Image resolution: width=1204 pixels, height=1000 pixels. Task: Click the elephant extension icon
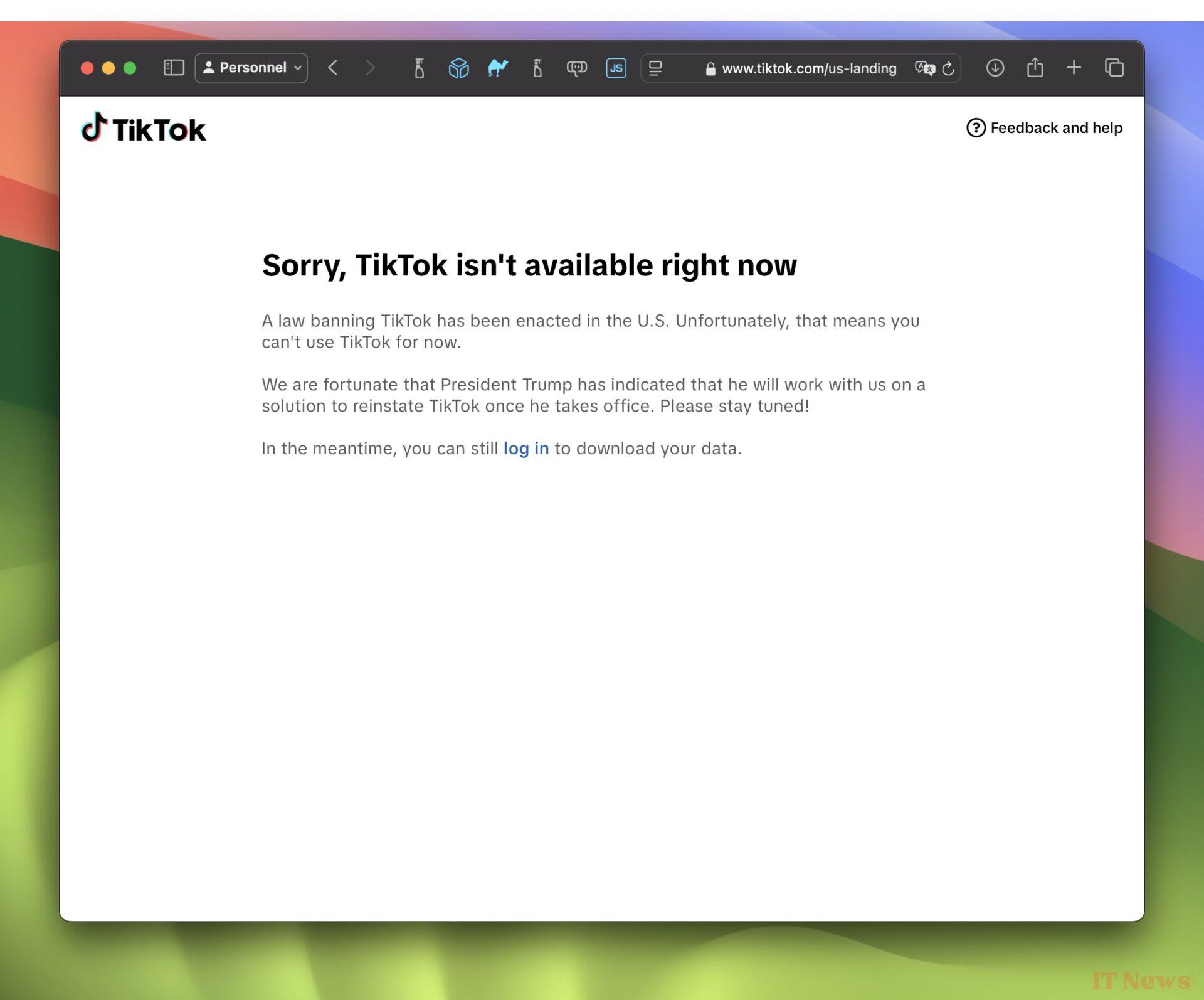pos(577,68)
